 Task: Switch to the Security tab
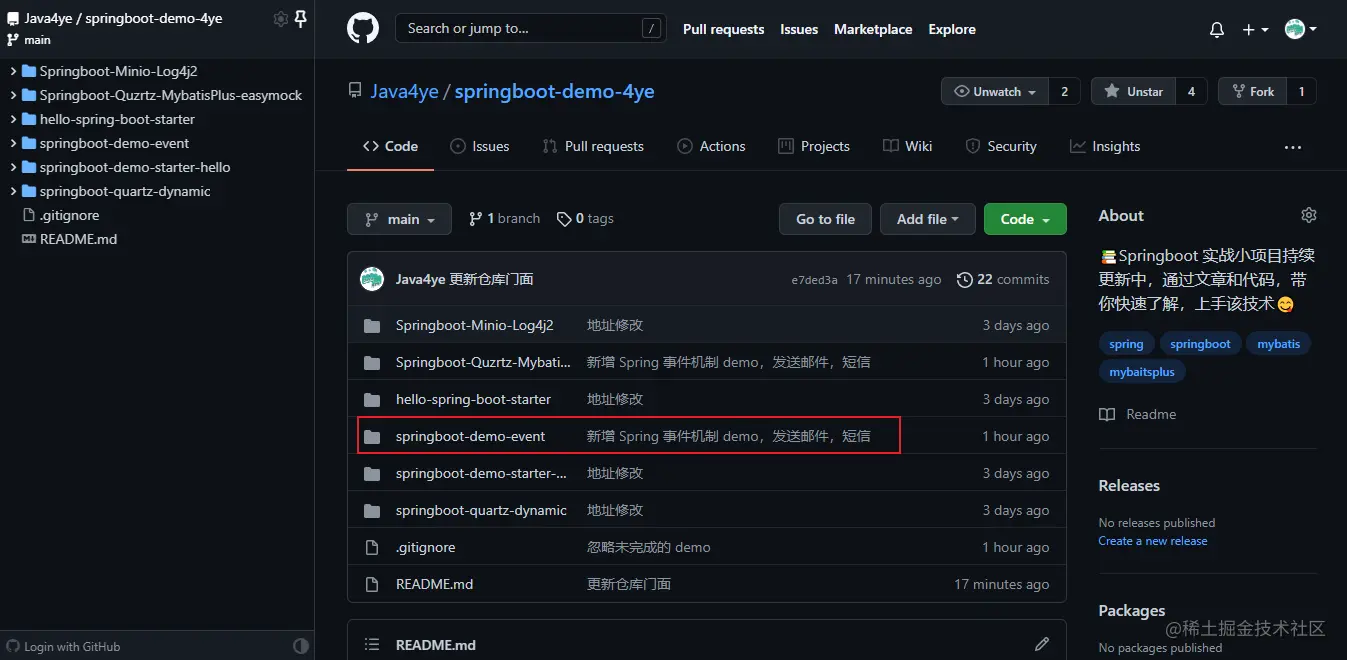(x=1001, y=146)
